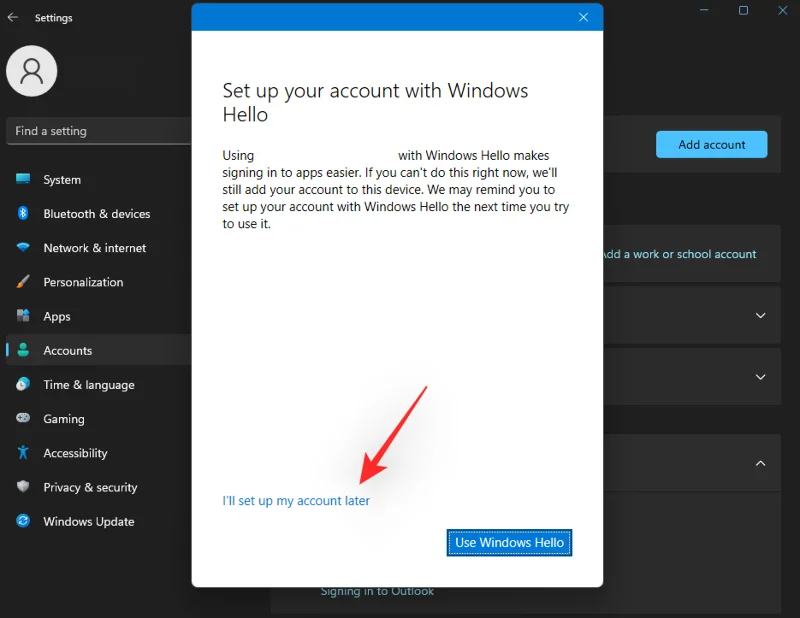This screenshot has width=800, height=618.
Task: Open System settings
Action: click(x=62, y=180)
